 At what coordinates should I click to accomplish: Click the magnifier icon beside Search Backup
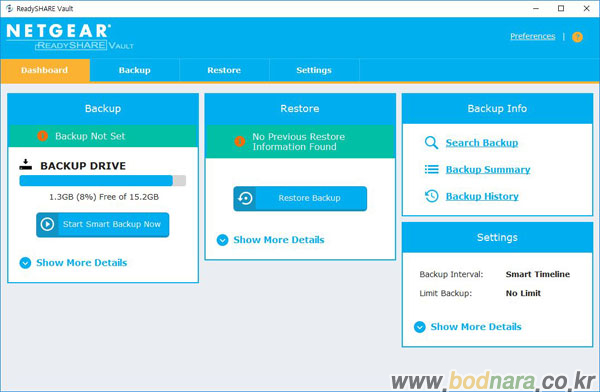pyautogui.click(x=431, y=143)
